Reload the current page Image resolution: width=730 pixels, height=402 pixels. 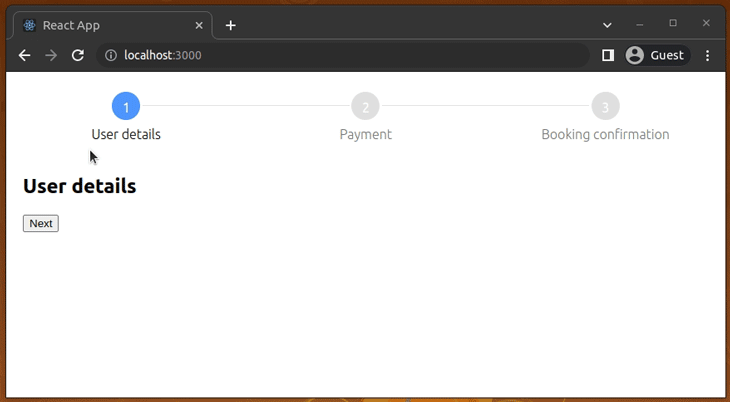[78, 55]
